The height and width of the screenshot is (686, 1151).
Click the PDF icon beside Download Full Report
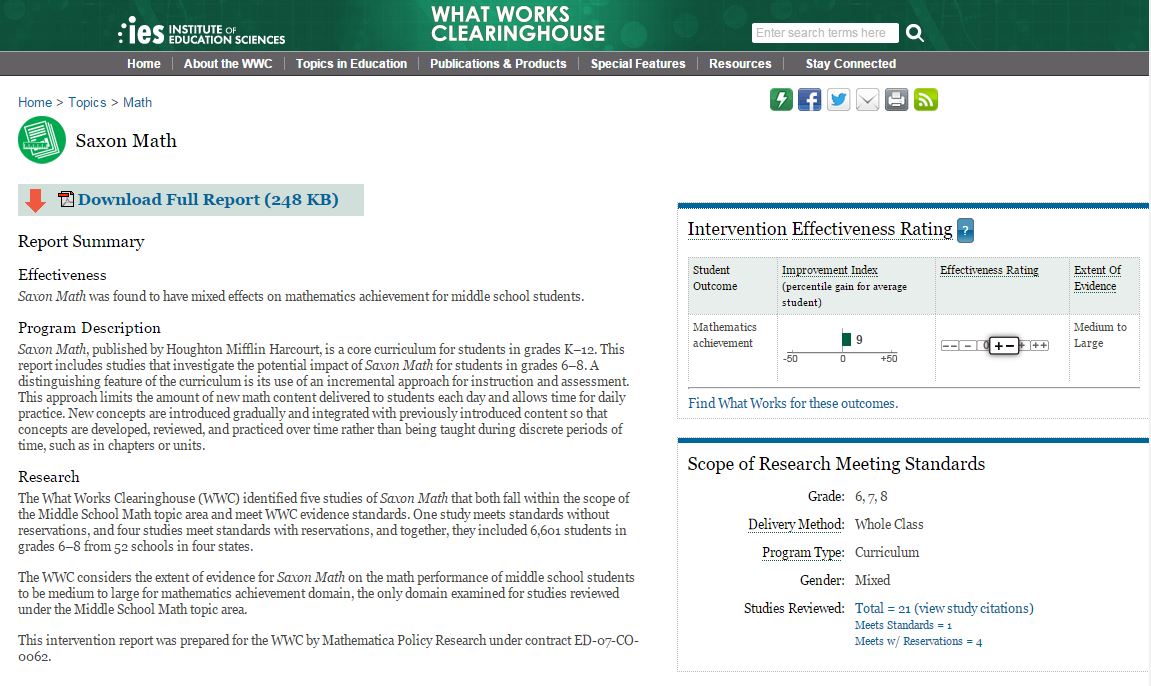click(x=66, y=200)
